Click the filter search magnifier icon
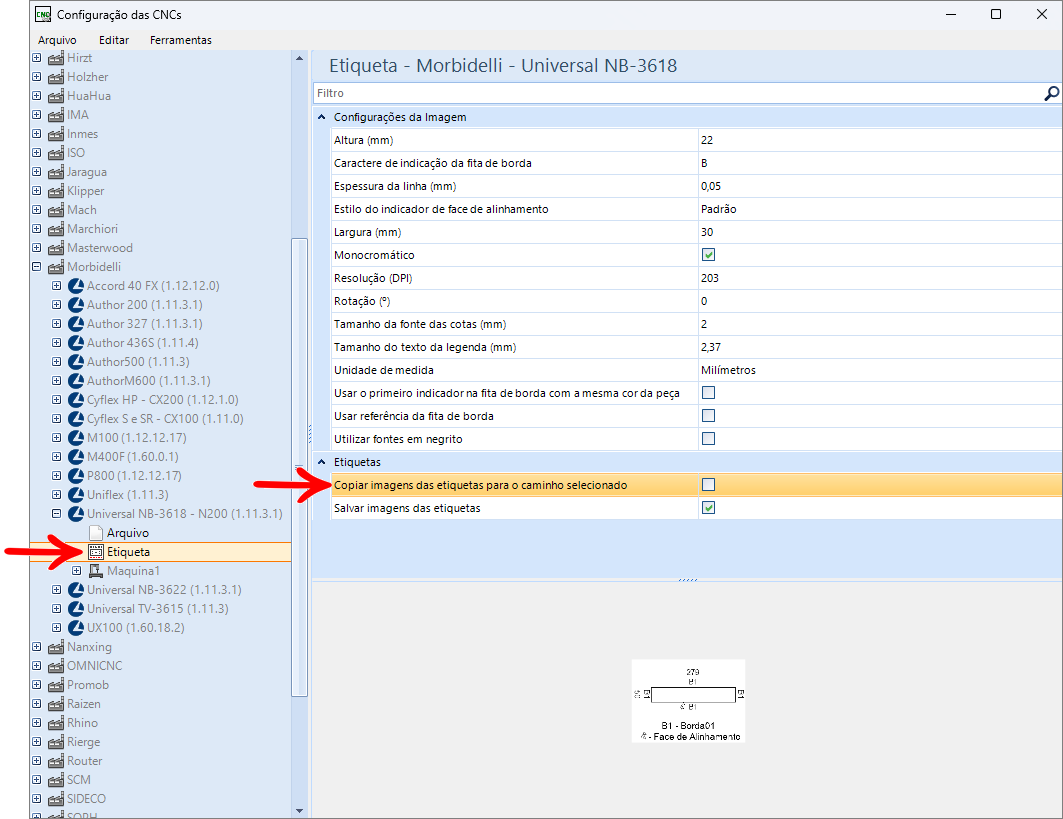The image size is (1063, 819). (x=1051, y=94)
